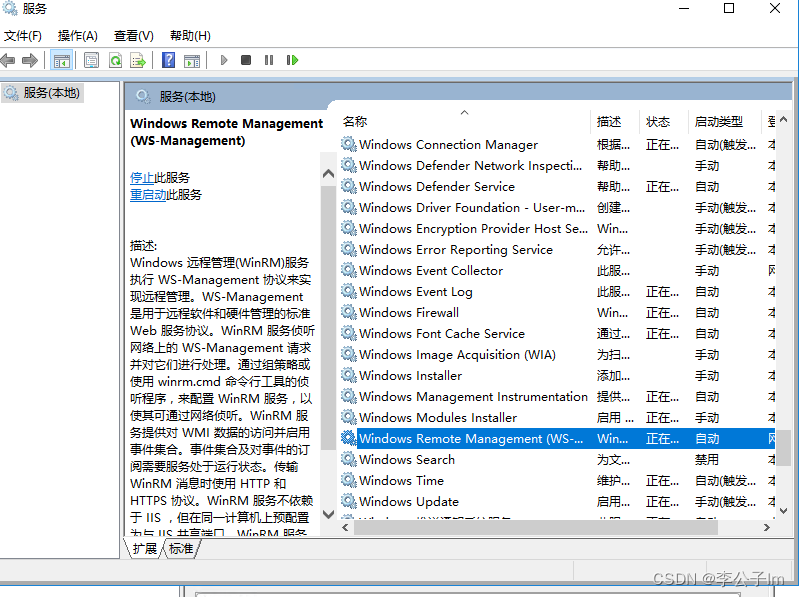
Task: Switch to the 扩展 tab
Action: pos(144,549)
